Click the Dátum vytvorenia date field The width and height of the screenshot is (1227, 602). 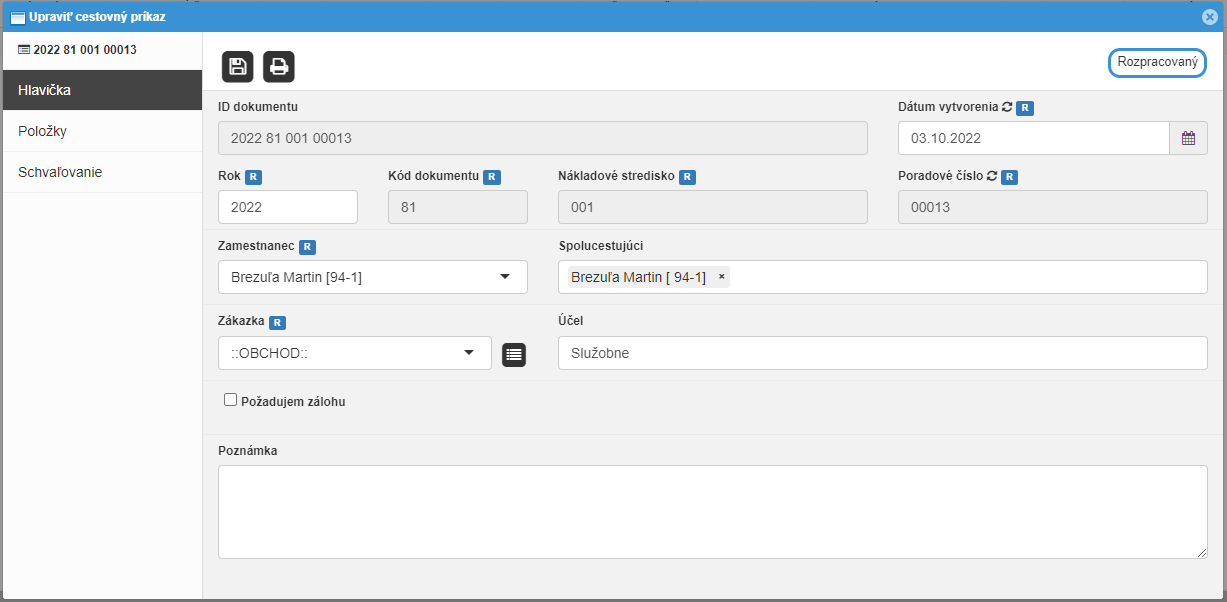(1032, 138)
